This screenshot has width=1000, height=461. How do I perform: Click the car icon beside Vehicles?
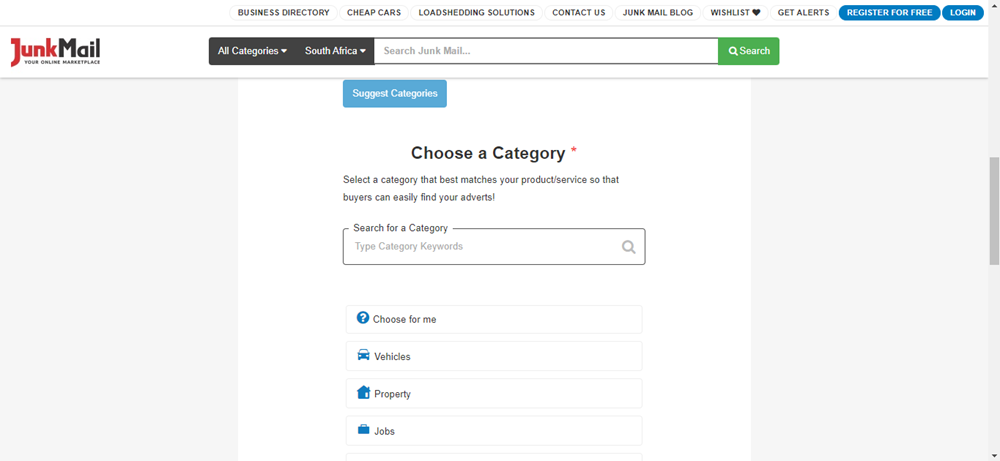pos(363,356)
